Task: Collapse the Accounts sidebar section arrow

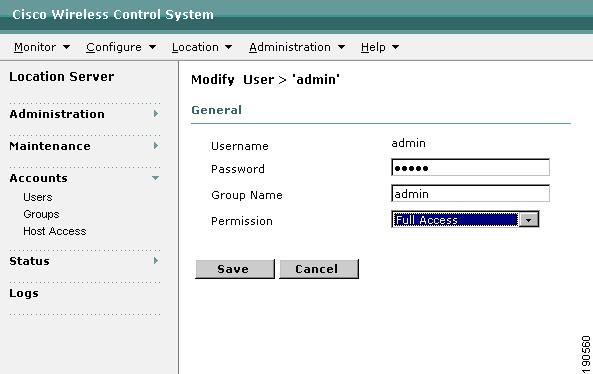Action: click(x=155, y=178)
